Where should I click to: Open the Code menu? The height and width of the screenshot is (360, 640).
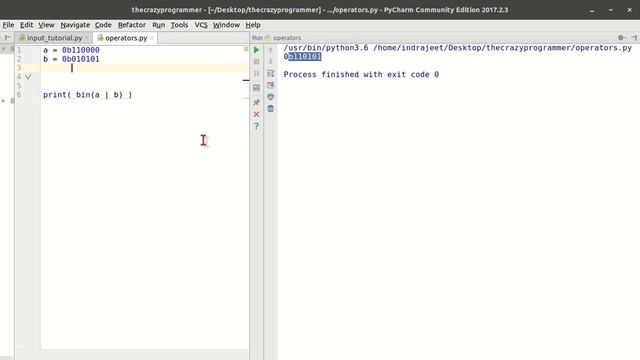(103, 25)
